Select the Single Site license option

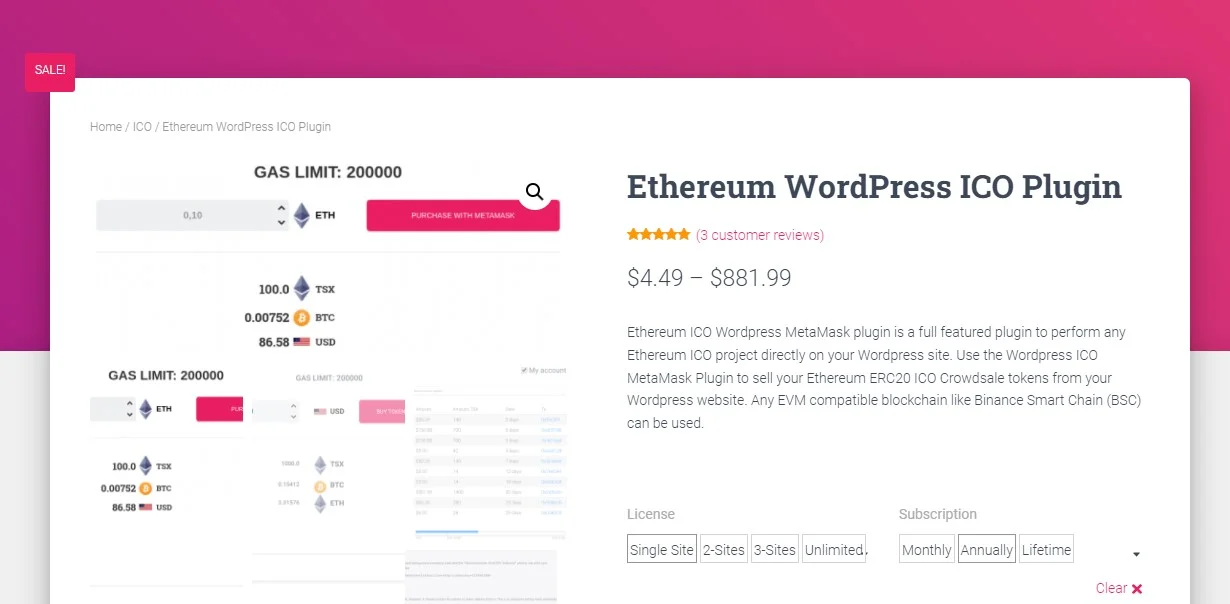point(661,548)
